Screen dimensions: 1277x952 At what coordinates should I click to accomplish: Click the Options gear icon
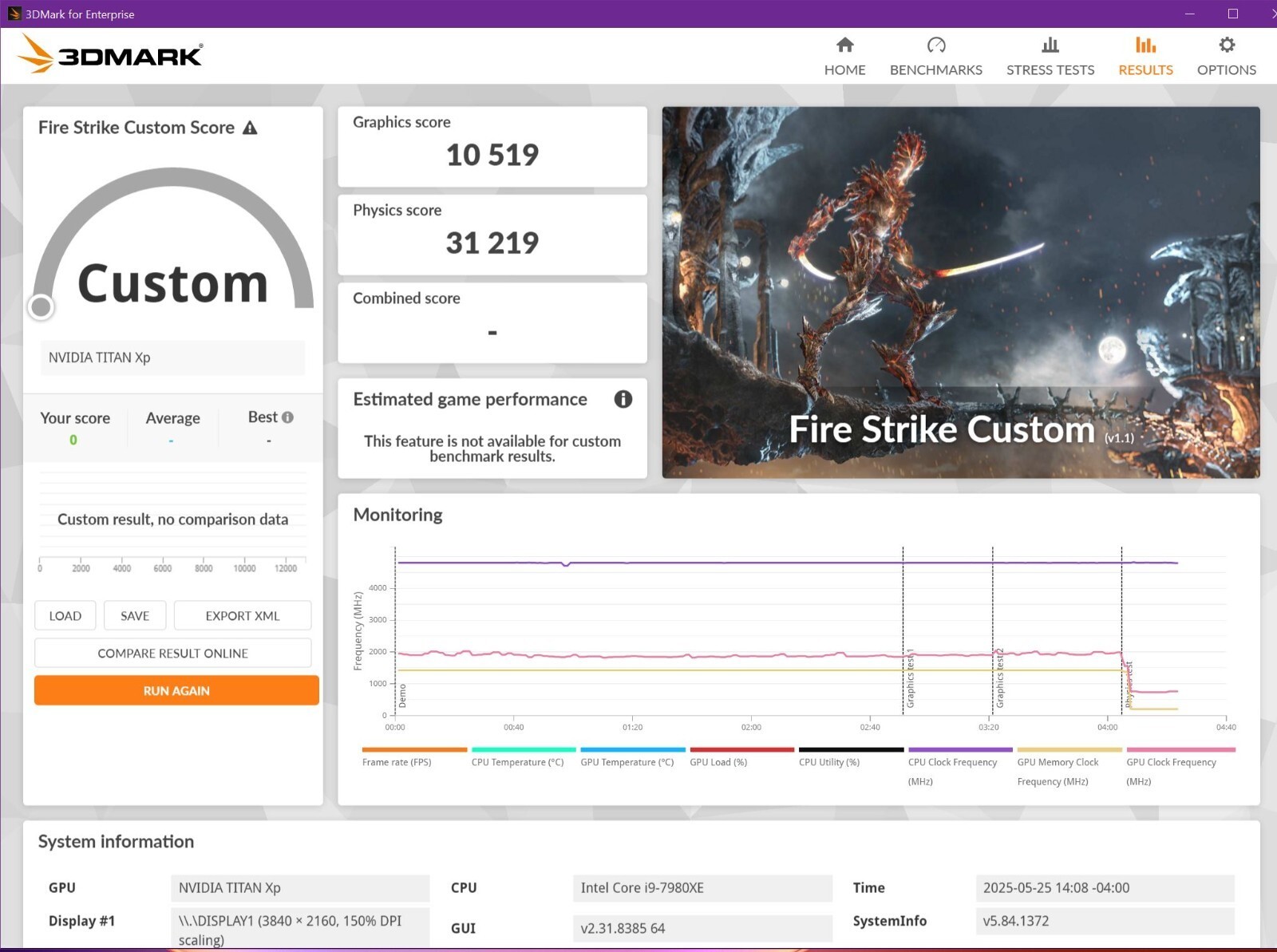point(1227,45)
